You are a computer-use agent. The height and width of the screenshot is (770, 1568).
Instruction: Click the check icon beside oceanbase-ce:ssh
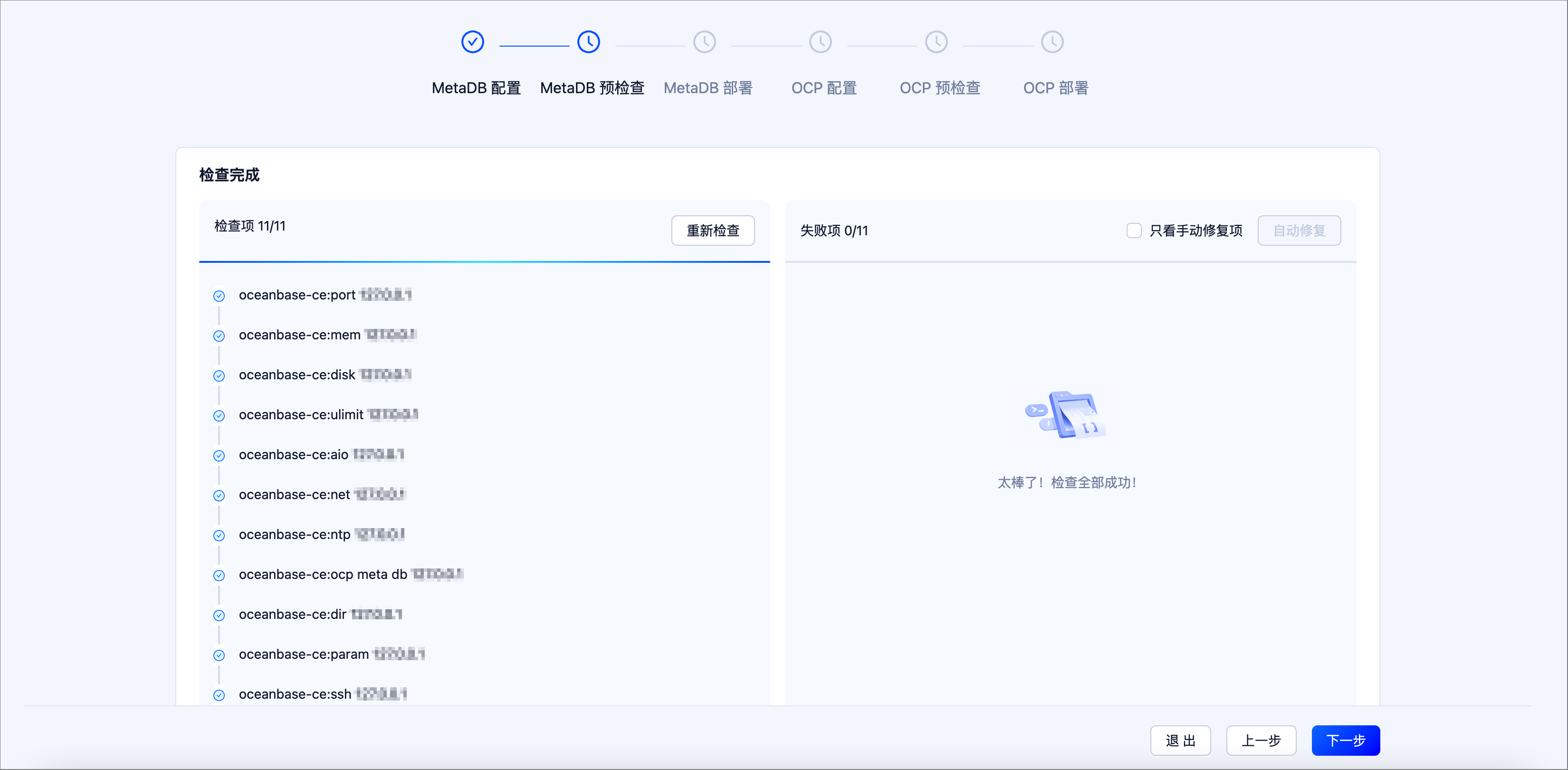tap(219, 694)
